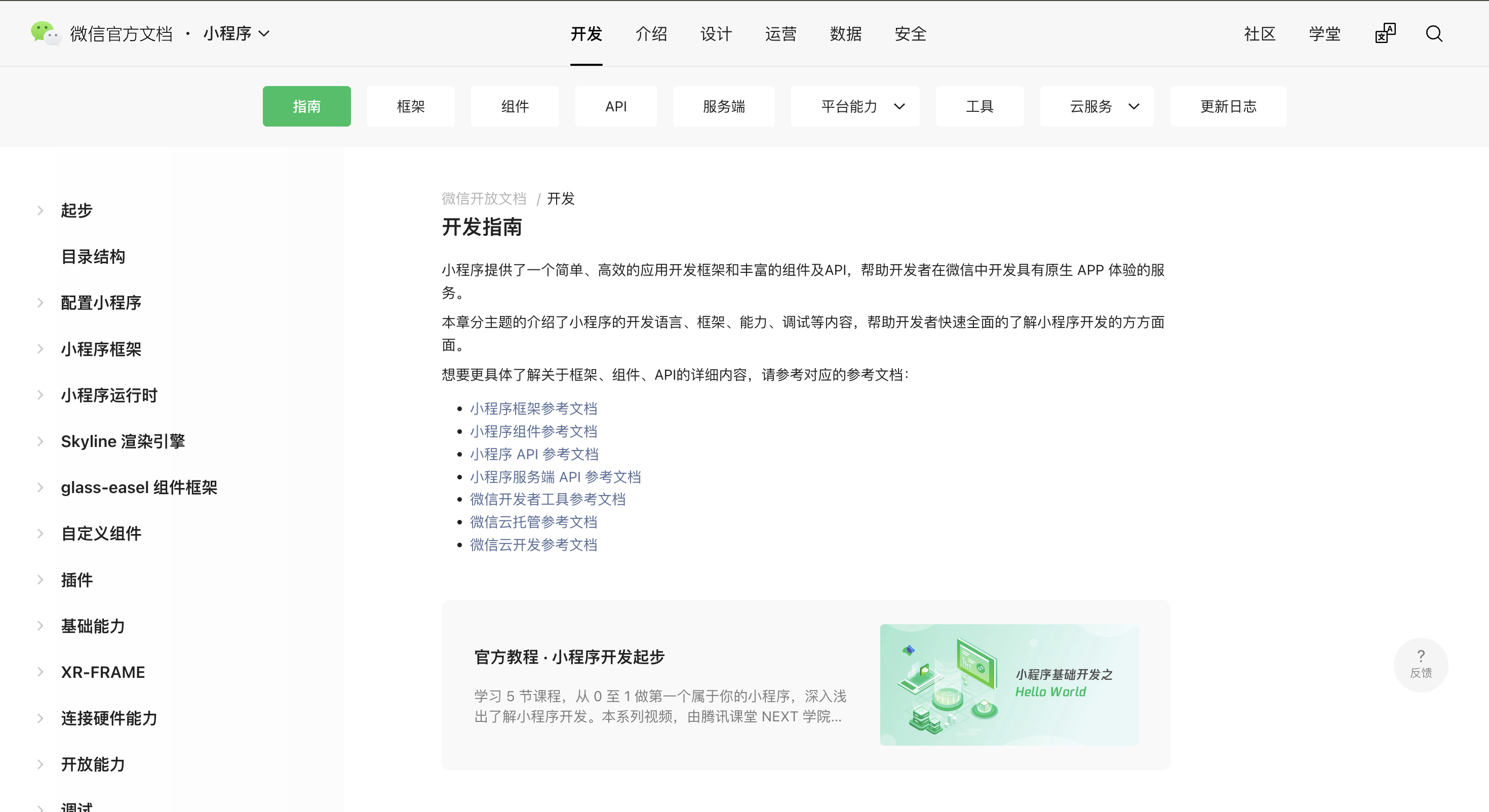Click the 反馈 question mark button
This screenshot has width=1489, height=812.
tap(1420, 664)
